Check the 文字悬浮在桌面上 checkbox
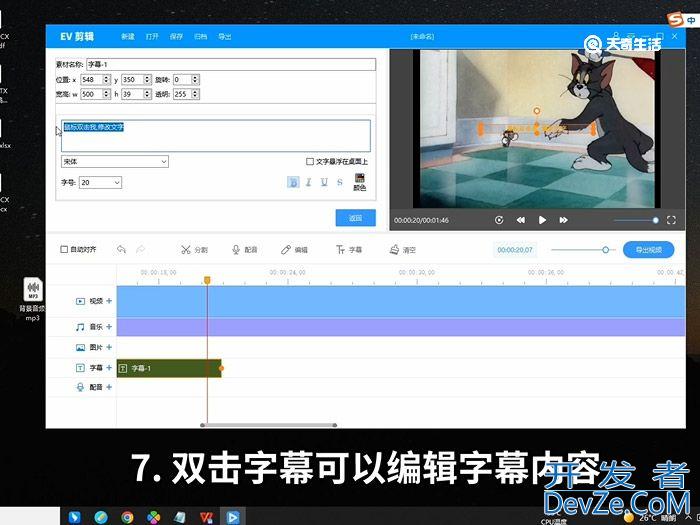The height and width of the screenshot is (525, 700). coord(310,162)
